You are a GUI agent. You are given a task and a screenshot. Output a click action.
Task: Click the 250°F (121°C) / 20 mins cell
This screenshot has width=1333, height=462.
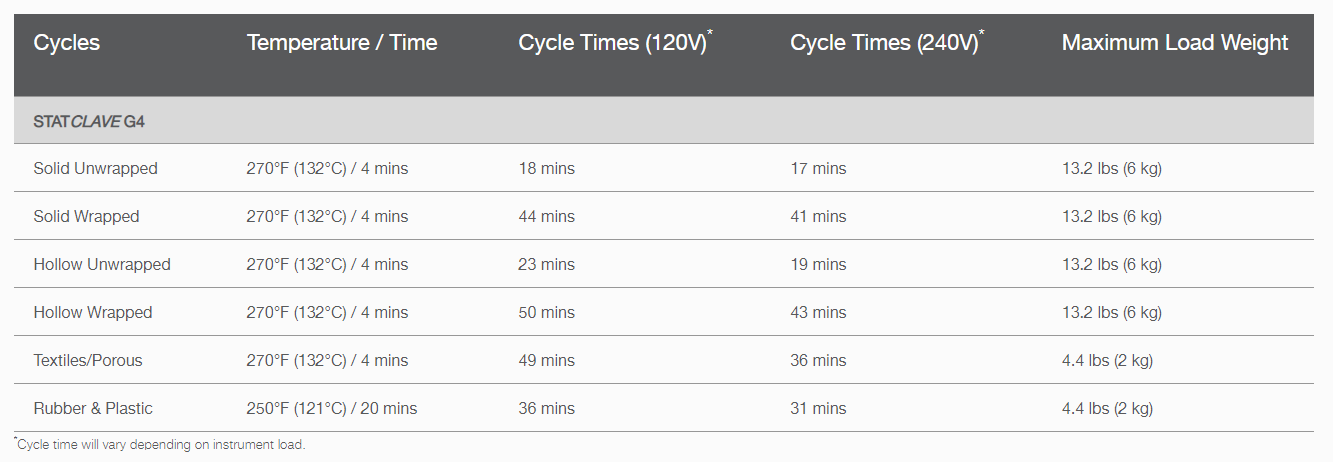332,409
